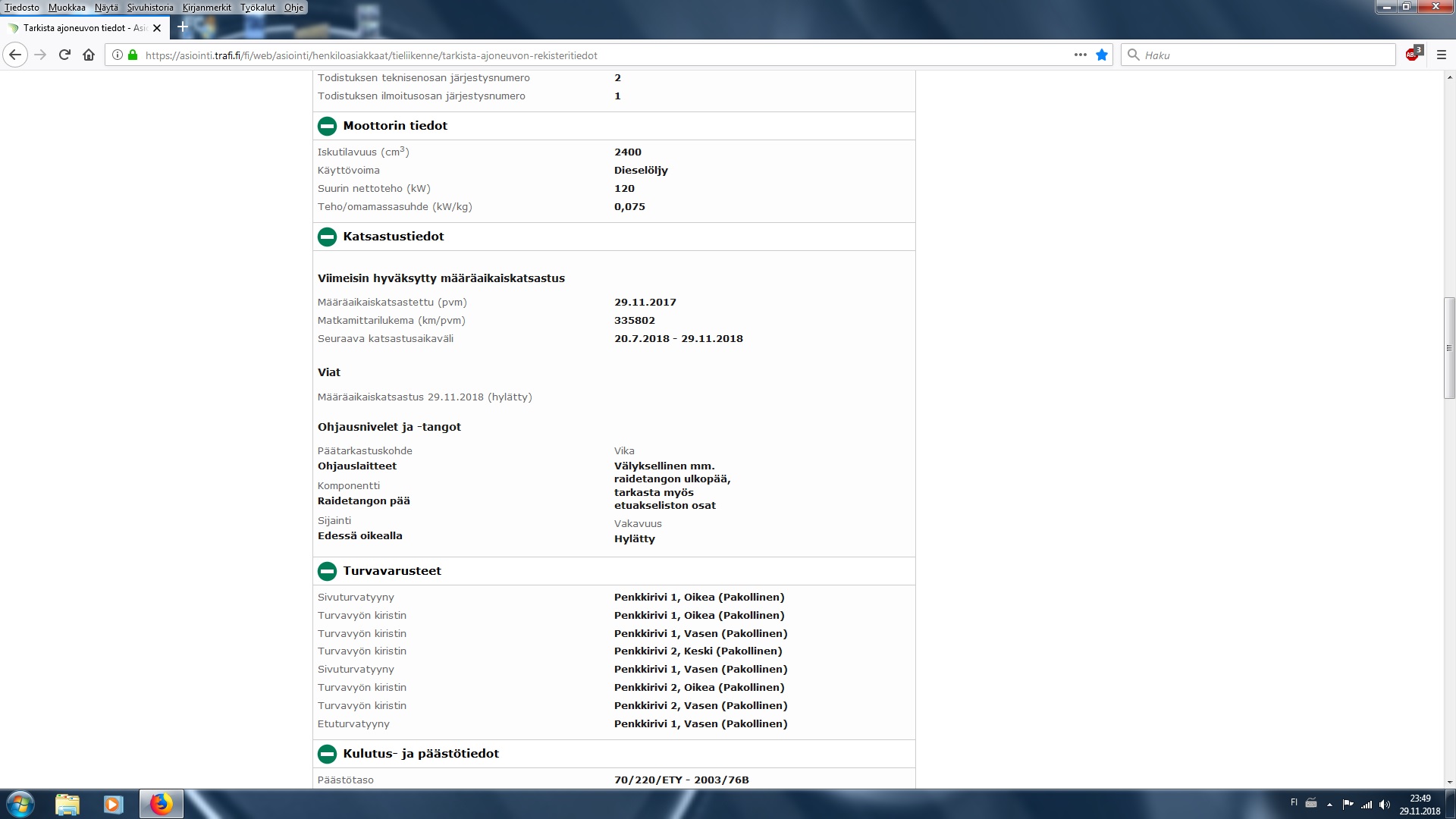The image size is (1456, 819).
Task: Collapse Kulutus- ja päästötiedot section
Action: (x=327, y=754)
